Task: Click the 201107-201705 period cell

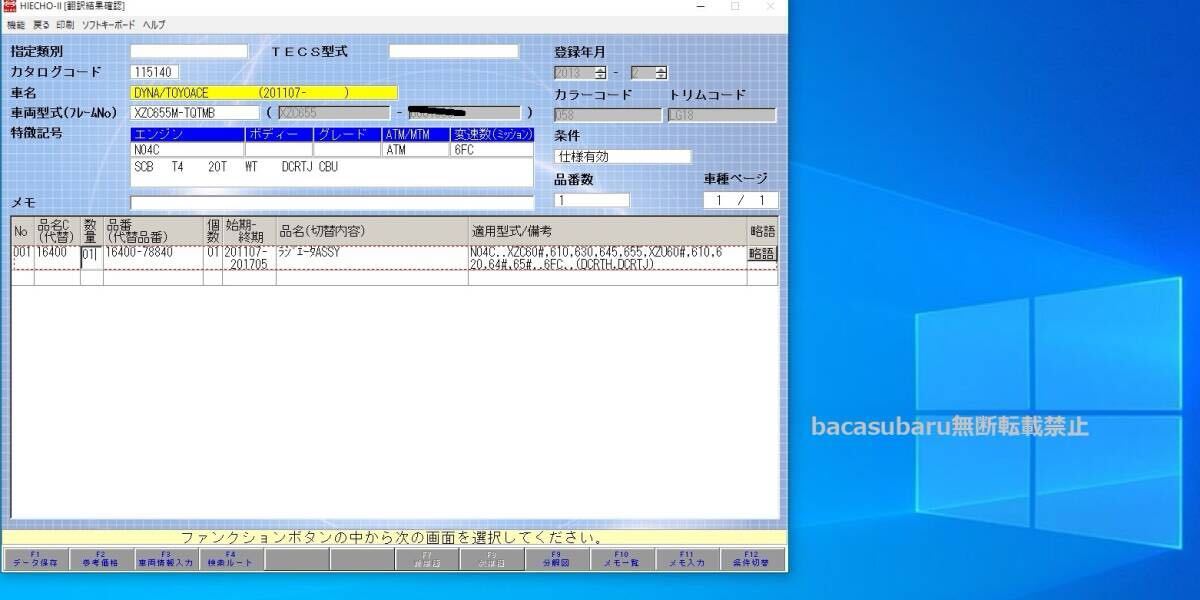Action: tap(248, 258)
